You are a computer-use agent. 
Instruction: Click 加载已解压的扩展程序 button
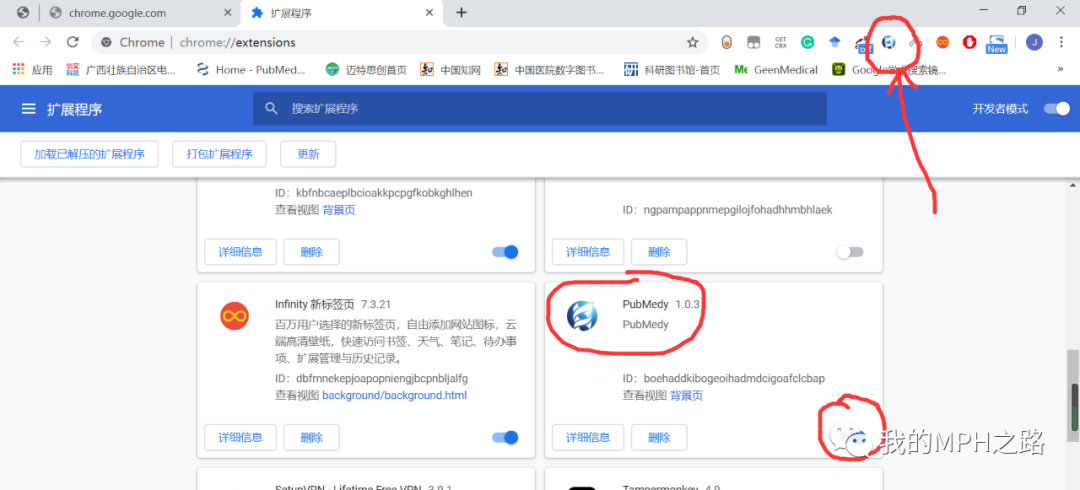pos(90,154)
